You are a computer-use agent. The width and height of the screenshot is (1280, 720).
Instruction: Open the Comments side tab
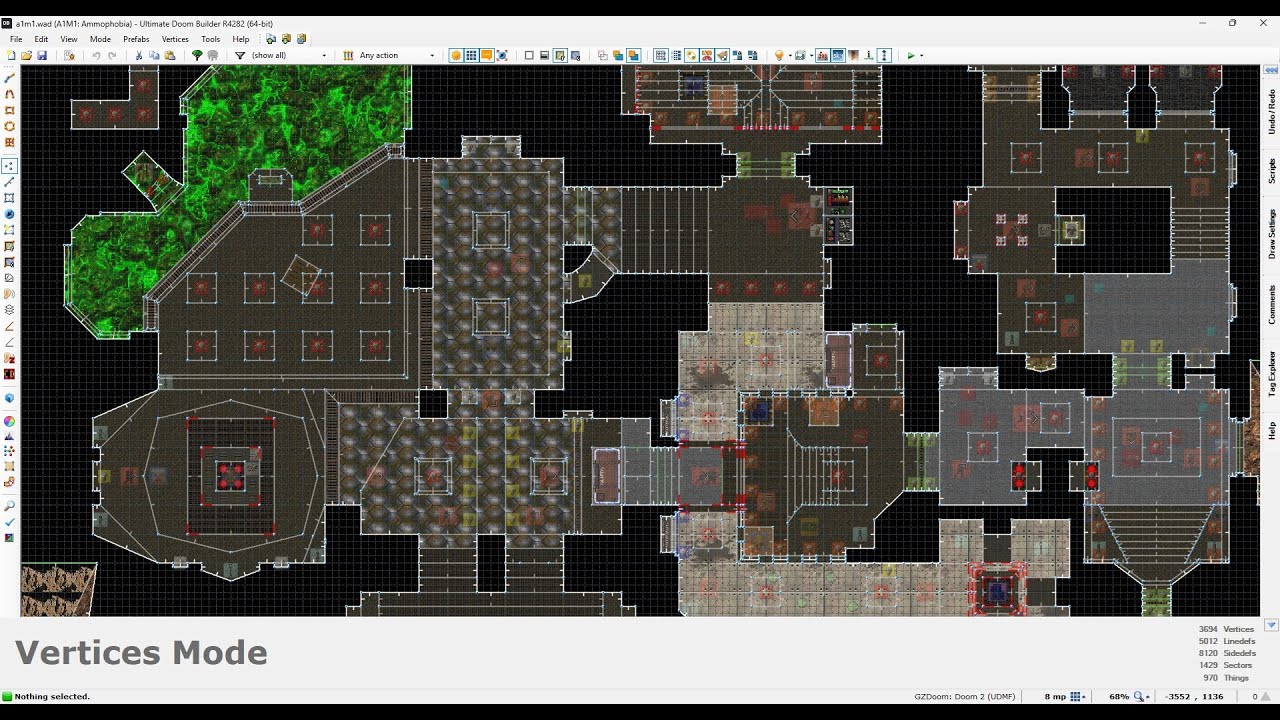tap(1271, 304)
